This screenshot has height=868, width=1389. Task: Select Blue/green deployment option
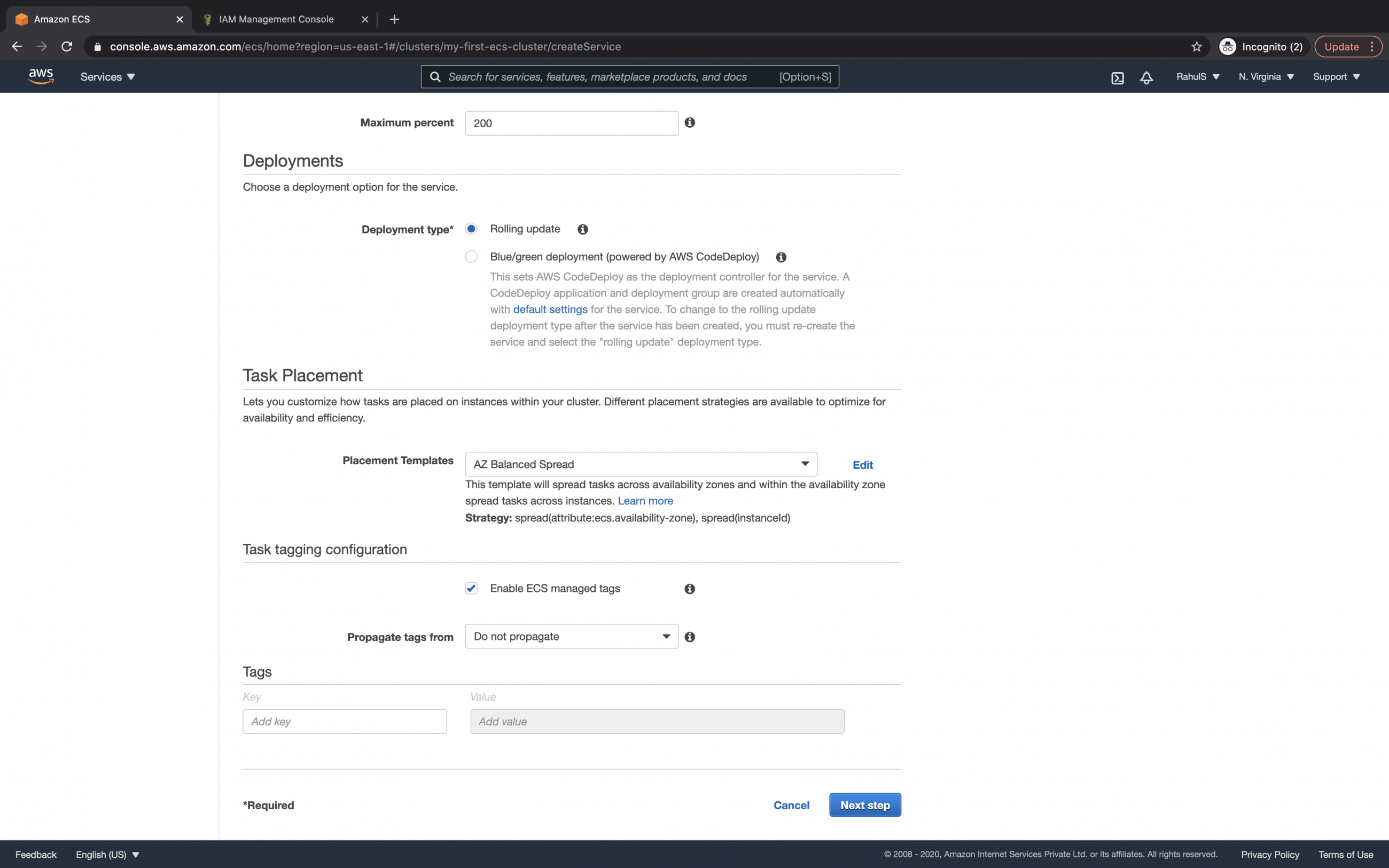[471, 256]
